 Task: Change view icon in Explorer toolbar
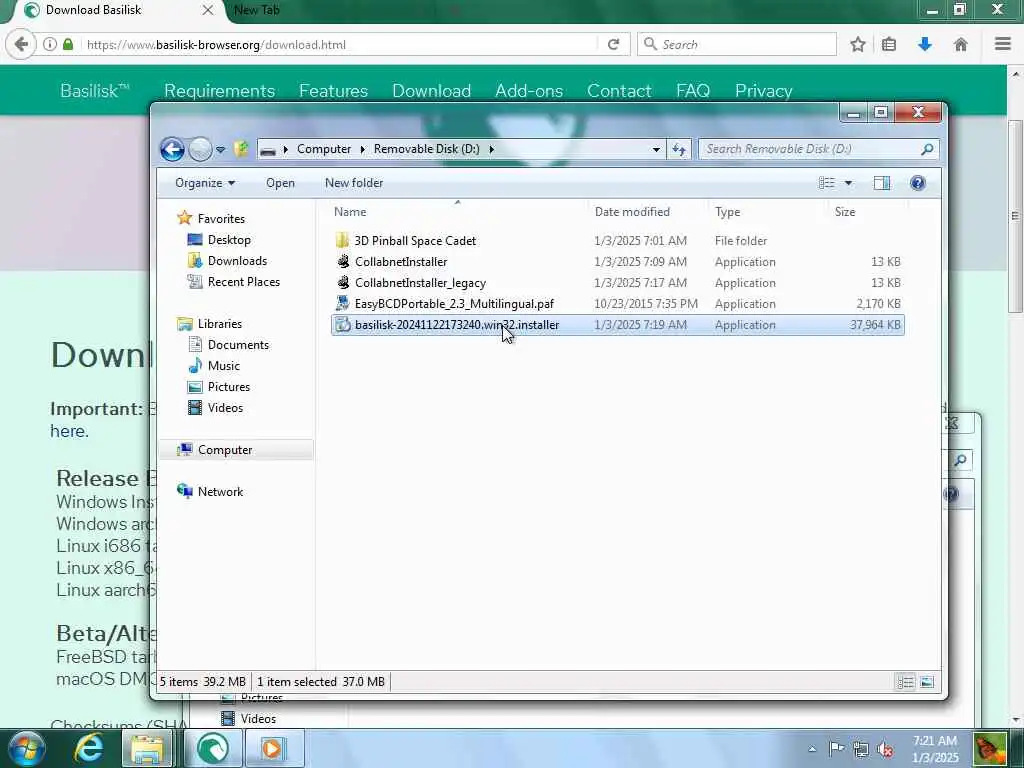pos(827,183)
